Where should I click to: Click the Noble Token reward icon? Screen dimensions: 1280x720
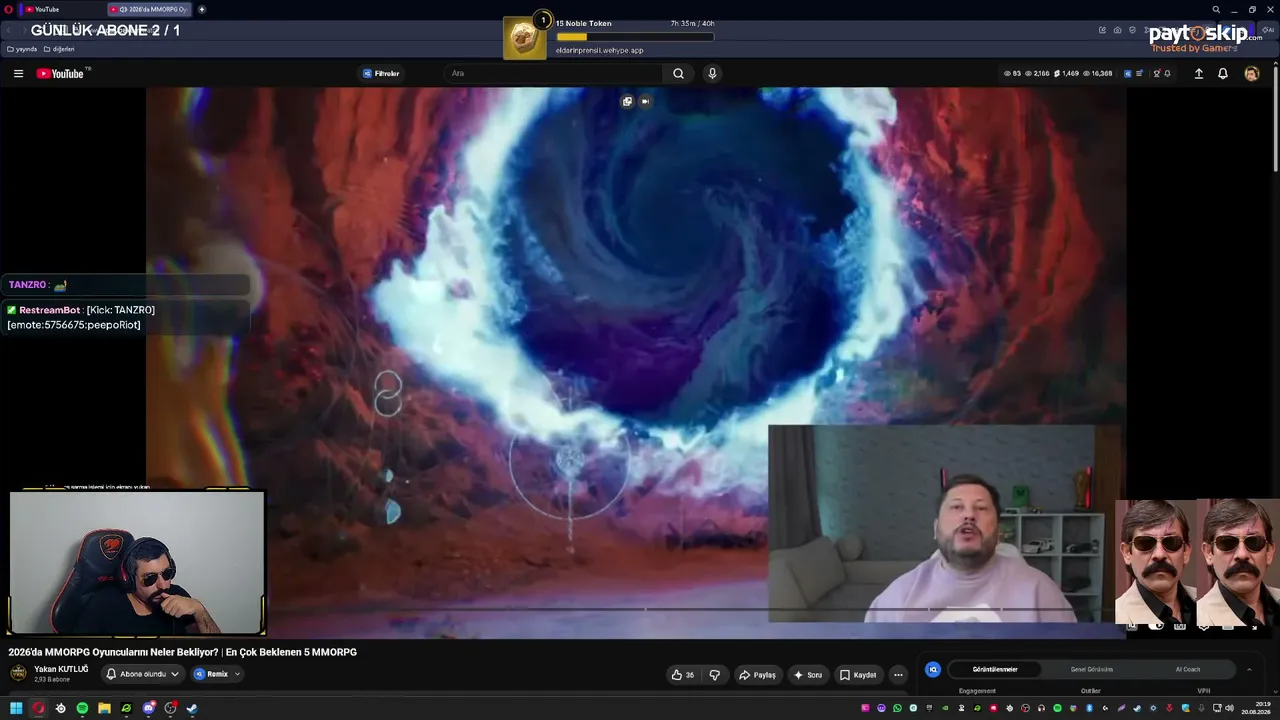pos(525,37)
